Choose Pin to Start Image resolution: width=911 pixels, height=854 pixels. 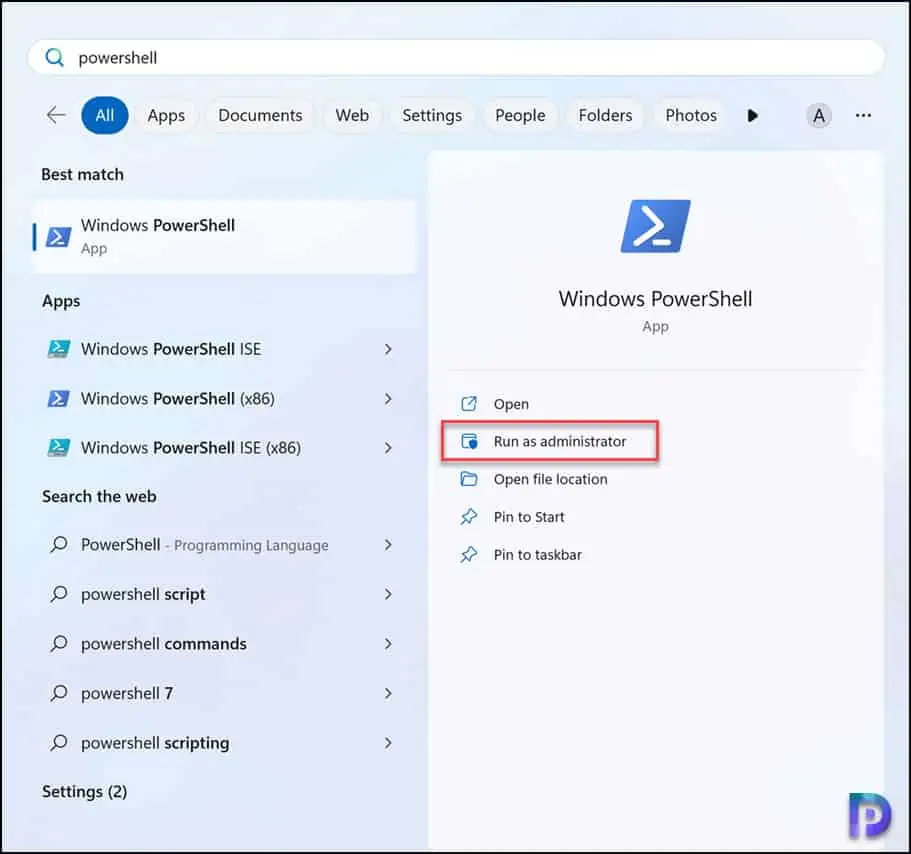pyautogui.click(x=529, y=517)
